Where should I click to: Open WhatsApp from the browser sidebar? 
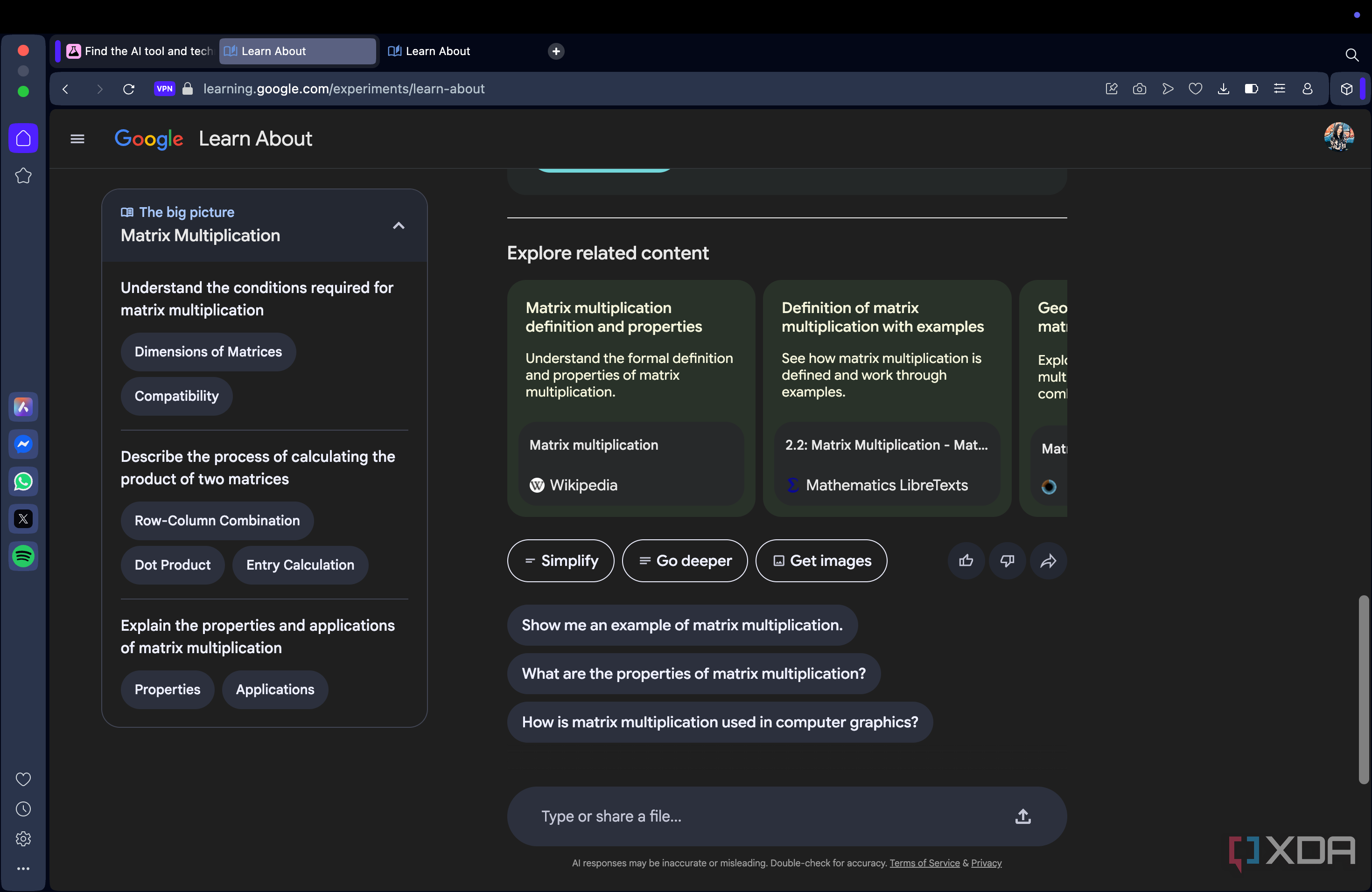click(x=23, y=481)
